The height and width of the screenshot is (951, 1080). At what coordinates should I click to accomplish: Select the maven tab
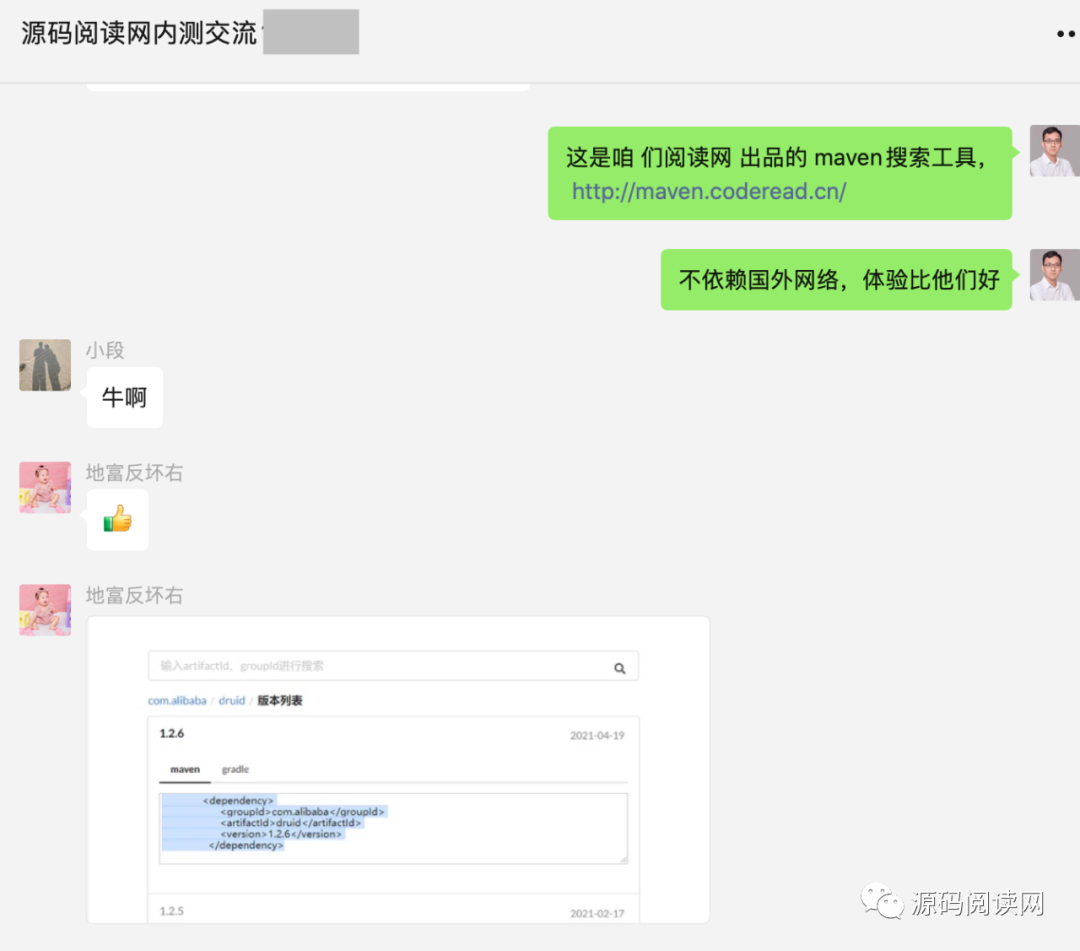click(183, 769)
